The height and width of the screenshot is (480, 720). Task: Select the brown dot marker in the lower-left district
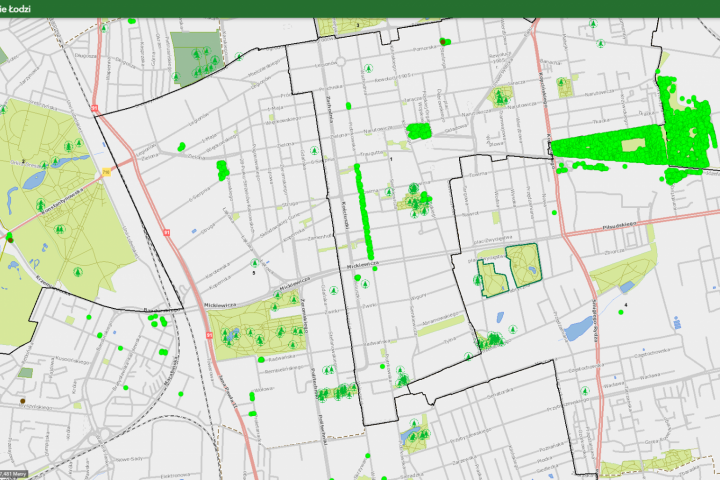(x=22, y=401)
